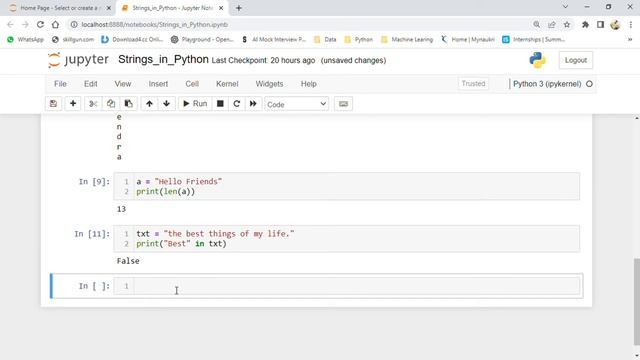Cut the selected cells
640x360 pixels.
pos(93,104)
